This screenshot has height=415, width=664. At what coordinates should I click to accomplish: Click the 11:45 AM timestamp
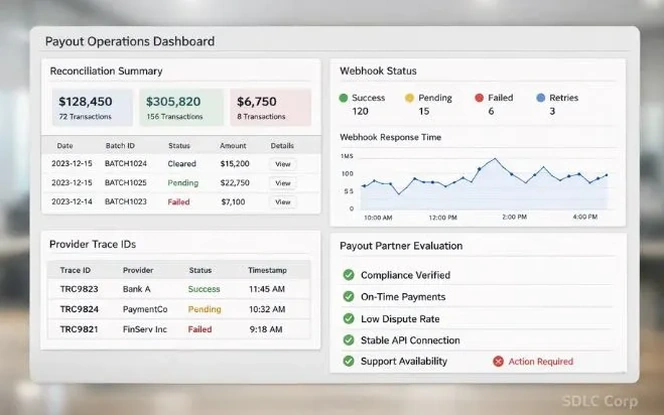[x=267, y=289]
